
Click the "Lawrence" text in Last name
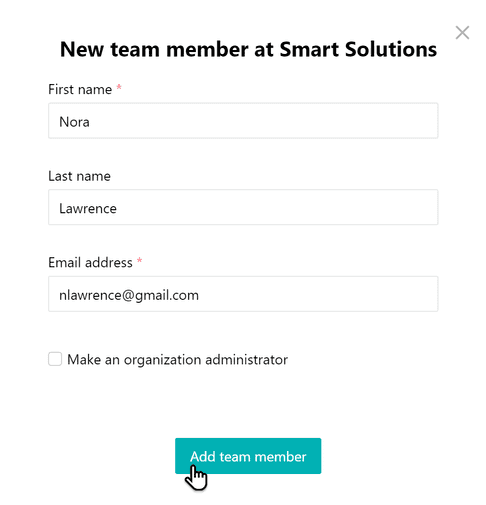88,209
